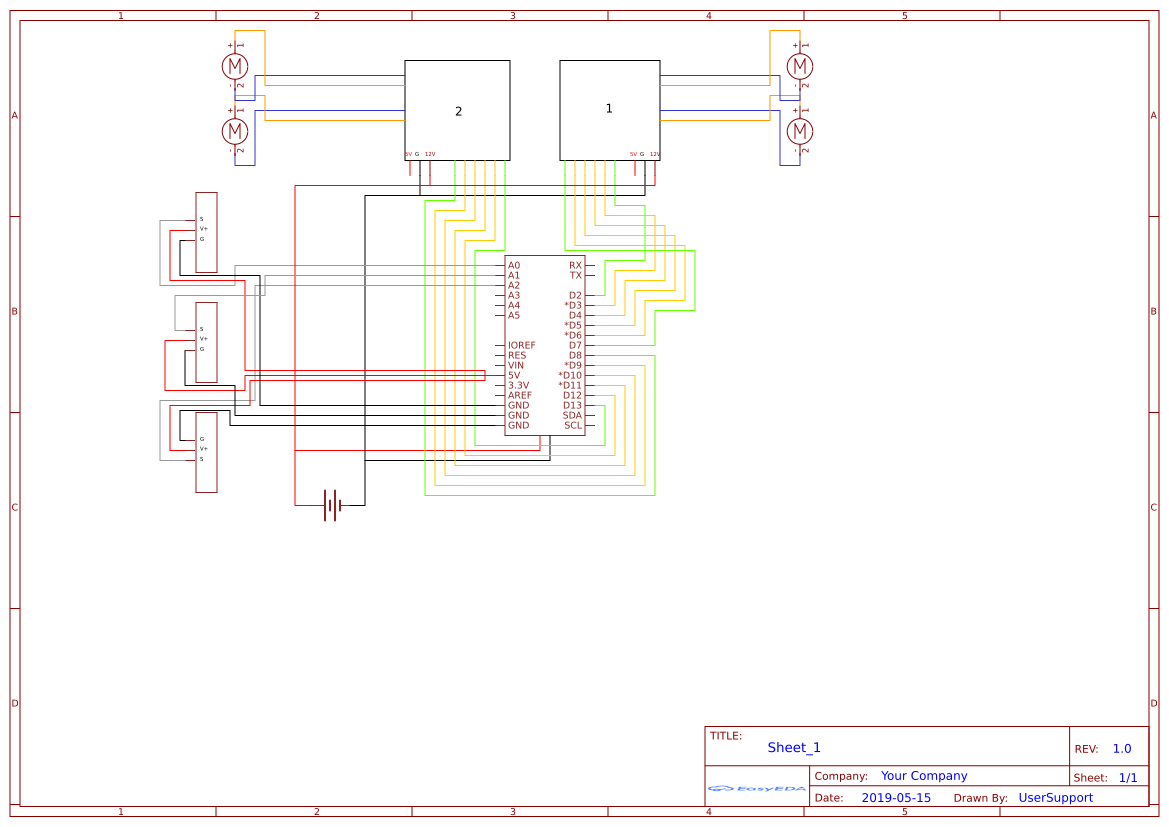Screen dimensions: 1169x827
Task: Select the D2 pin label
Action: pyautogui.click(x=576, y=295)
